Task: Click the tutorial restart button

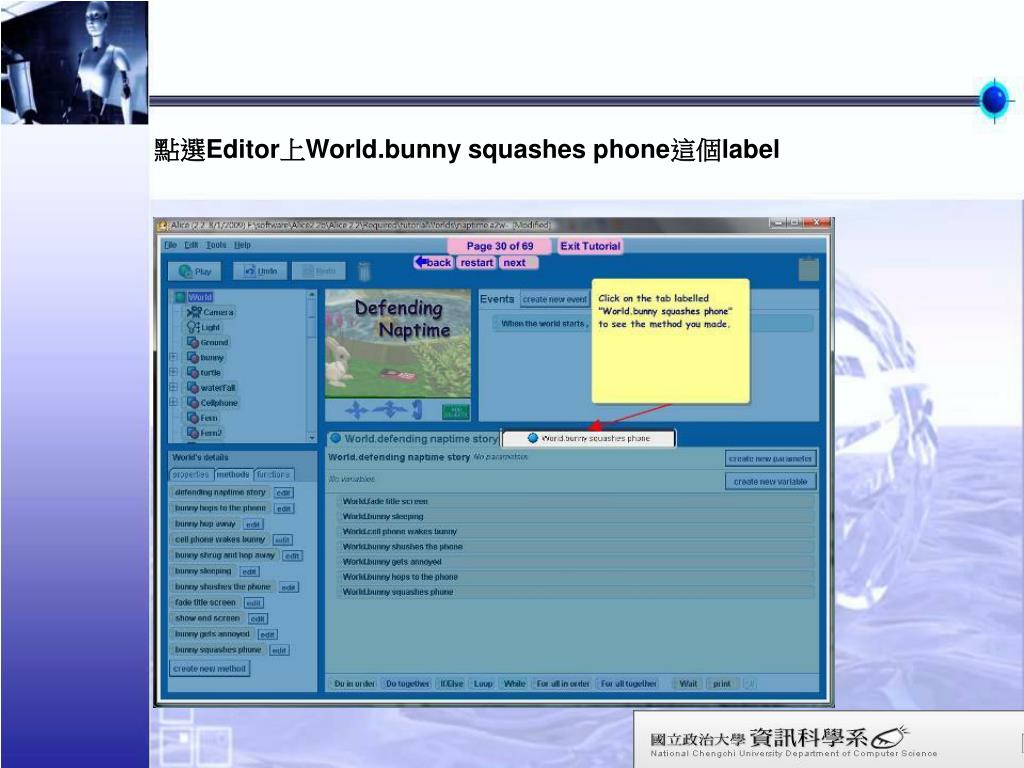Action: pyautogui.click(x=477, y=263)
